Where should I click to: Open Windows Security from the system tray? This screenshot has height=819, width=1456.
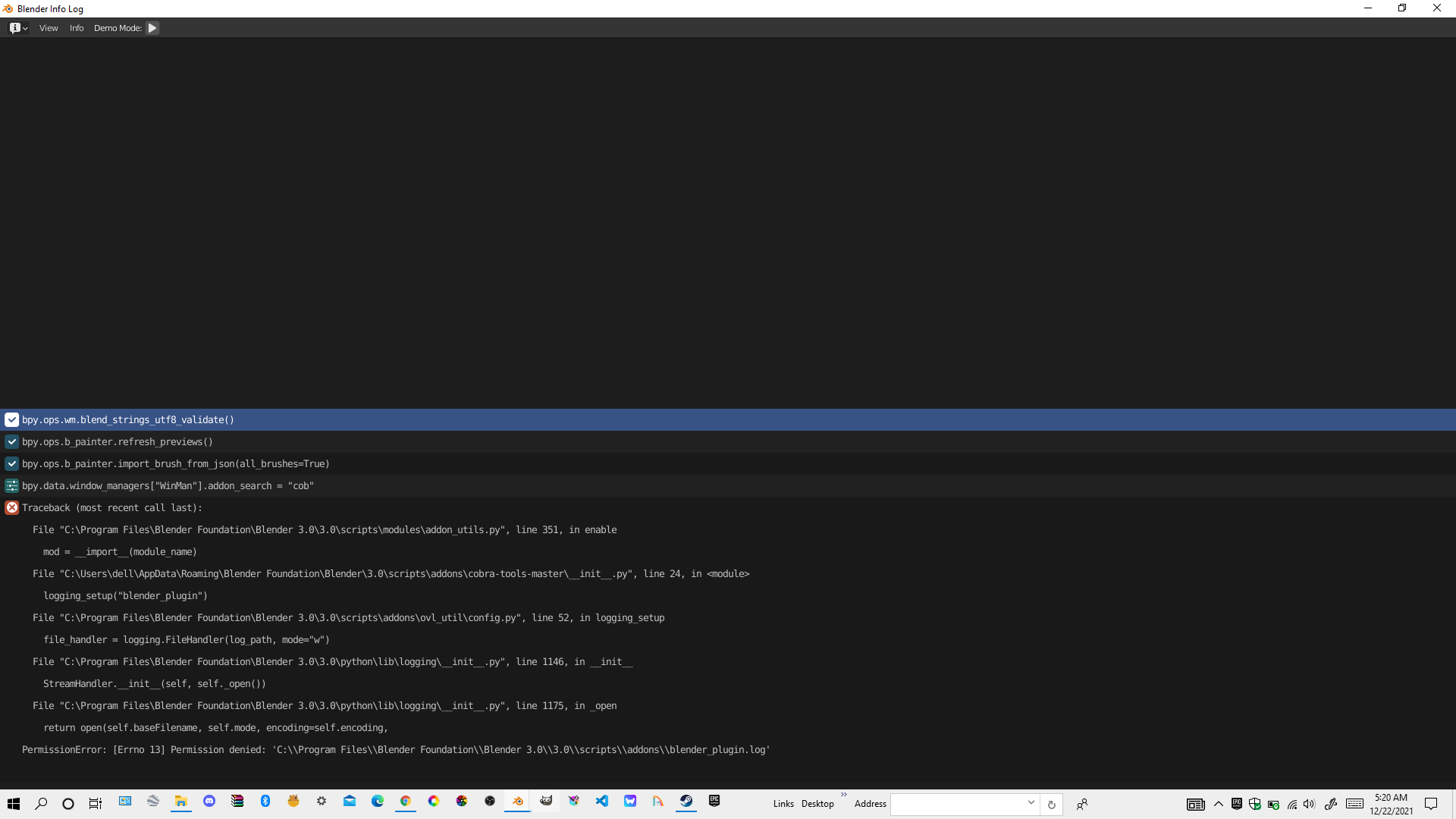coord(1255,804)
